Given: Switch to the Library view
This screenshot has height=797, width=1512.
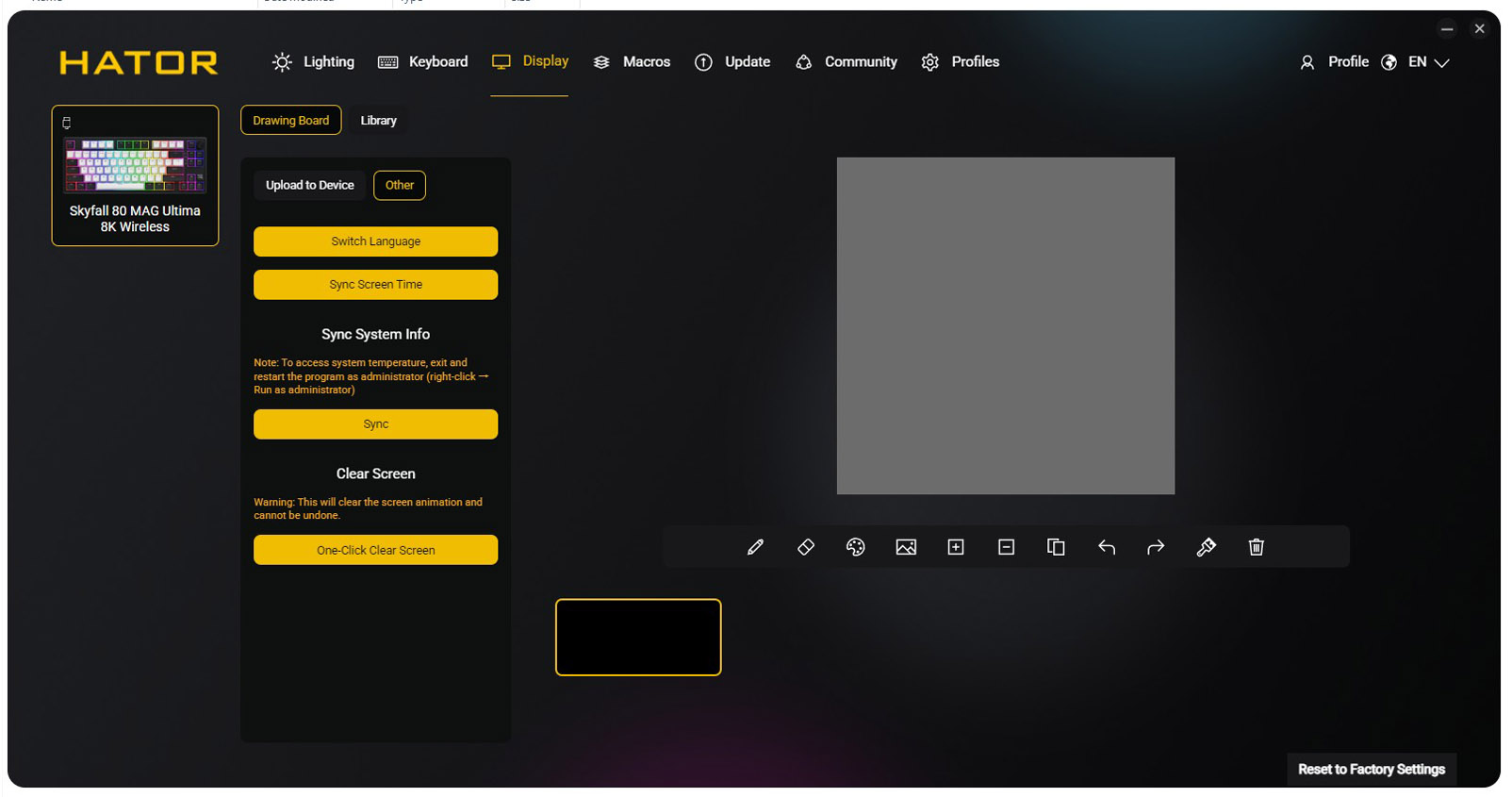Looking at the screenshot, I should coord(378,121).
